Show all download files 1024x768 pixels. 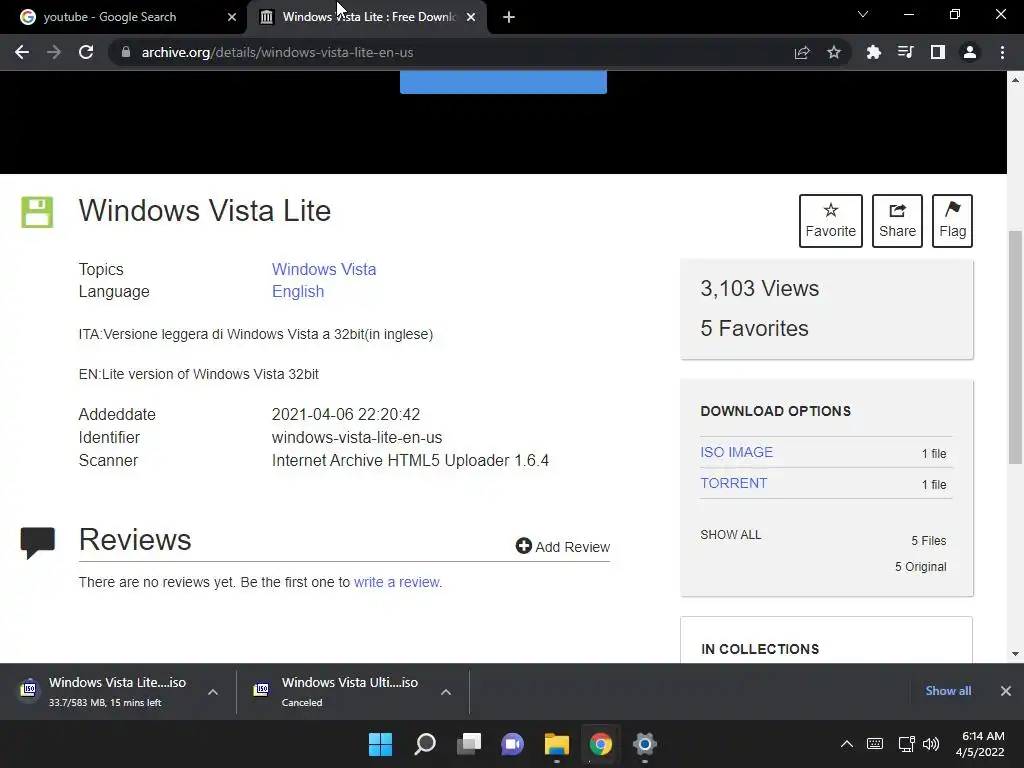(731, 535)
